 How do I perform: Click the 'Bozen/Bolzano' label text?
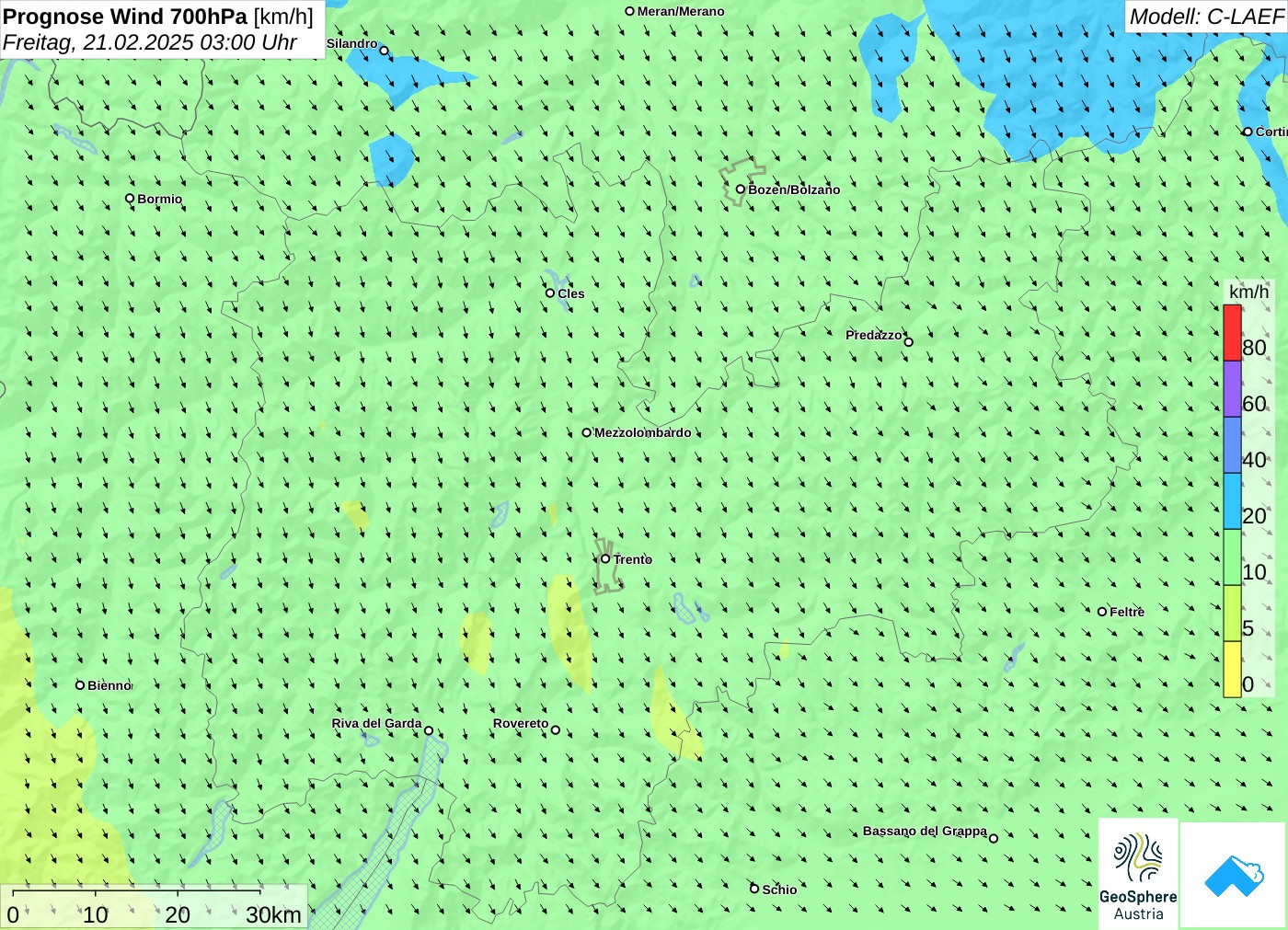click(x=794, y=189)
